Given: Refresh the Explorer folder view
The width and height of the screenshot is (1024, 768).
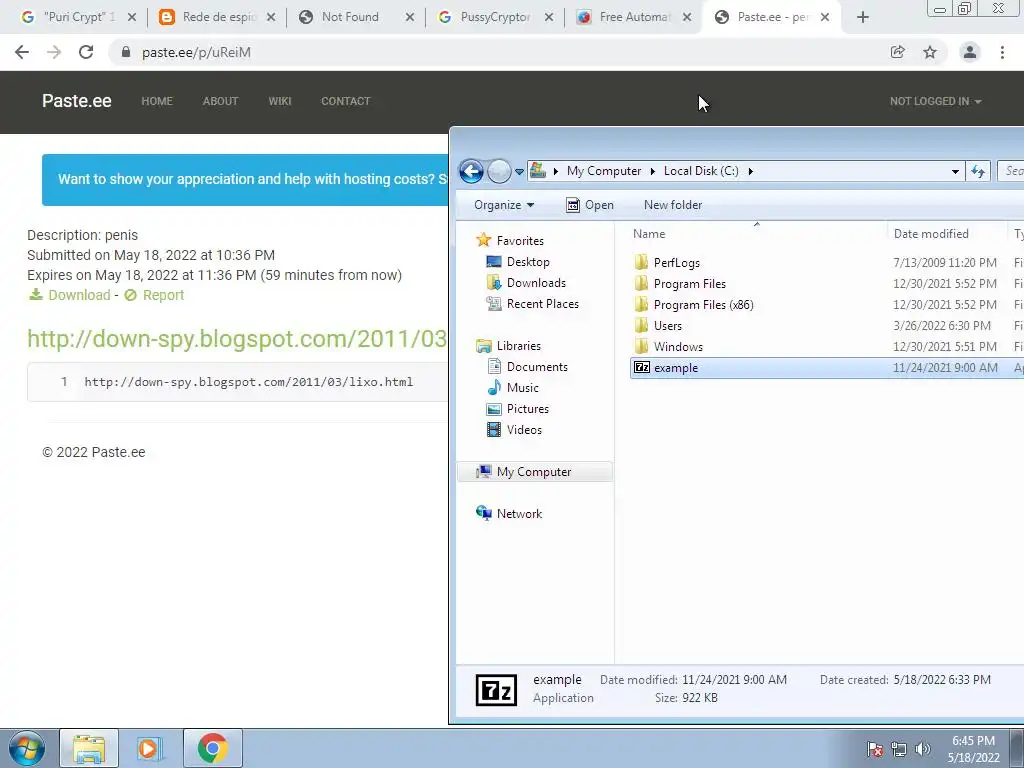Looking at the screenshot, I should [x=978, y=171].
